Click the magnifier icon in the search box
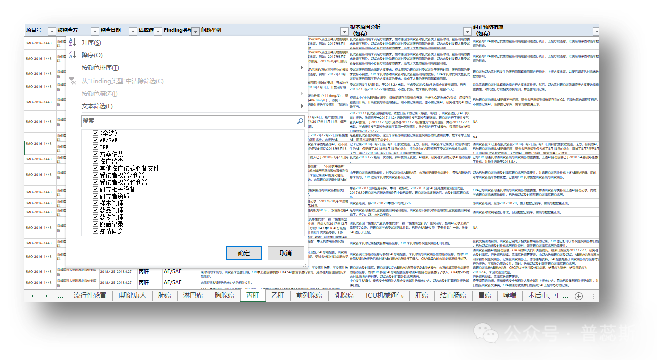Screen dimensions: 657x360 point(300,121)
